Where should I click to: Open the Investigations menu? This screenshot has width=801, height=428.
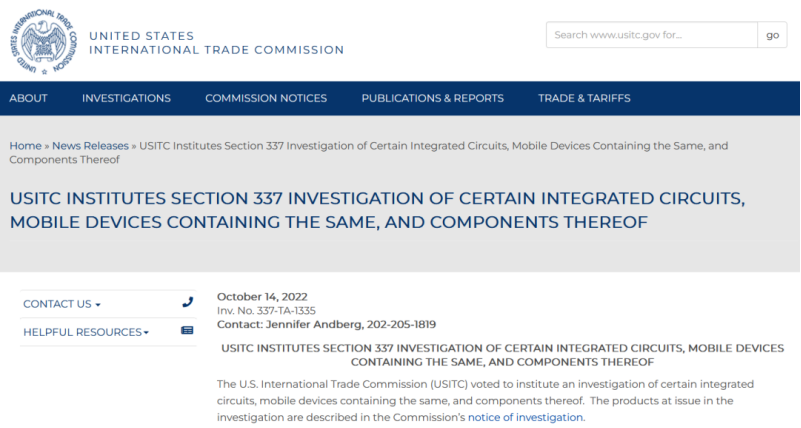point(126,98)
